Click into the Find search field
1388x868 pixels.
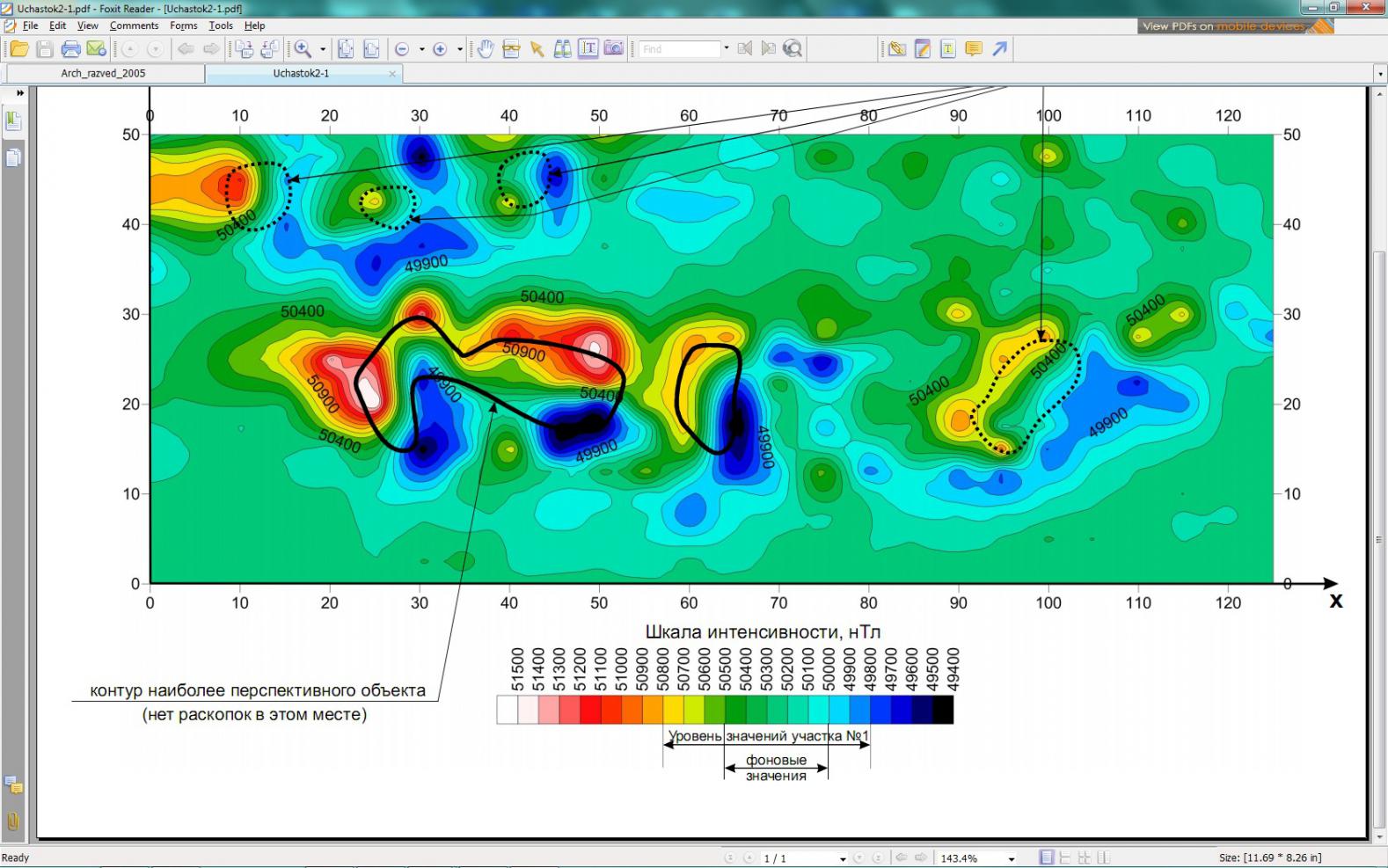(678, 49)
